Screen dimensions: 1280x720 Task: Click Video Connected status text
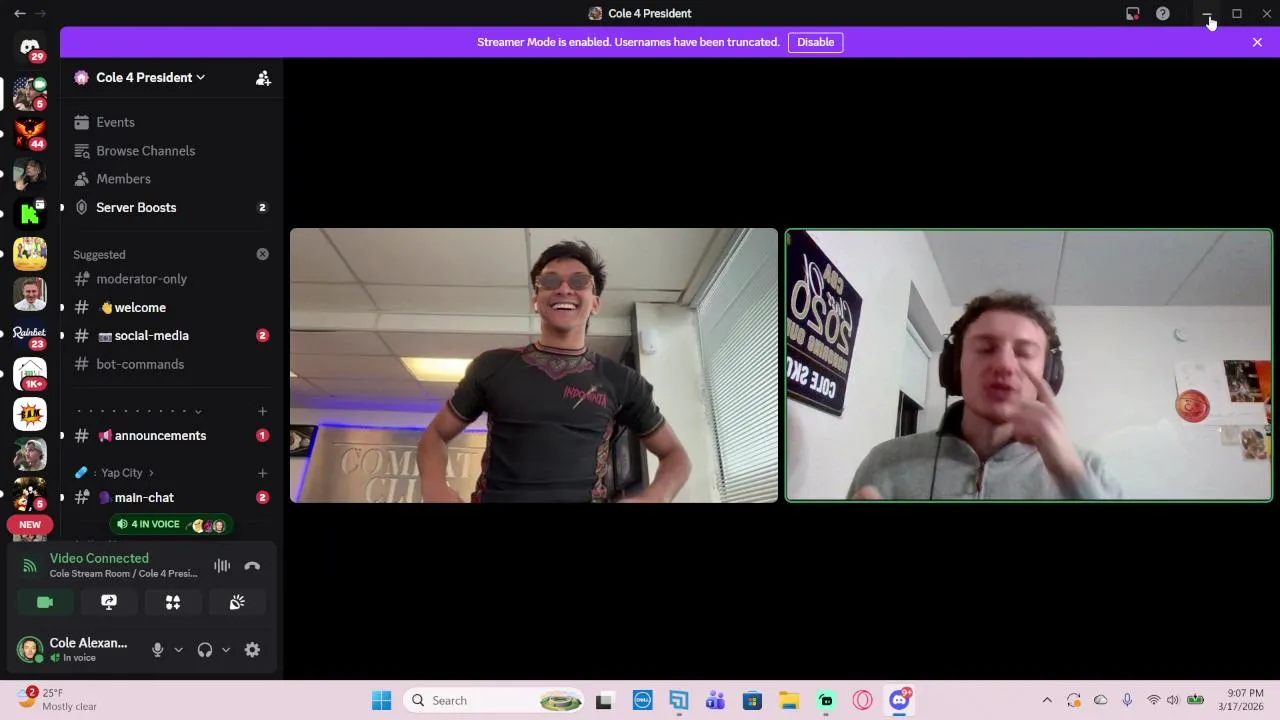pyautogui.click(x=99, y=559)
